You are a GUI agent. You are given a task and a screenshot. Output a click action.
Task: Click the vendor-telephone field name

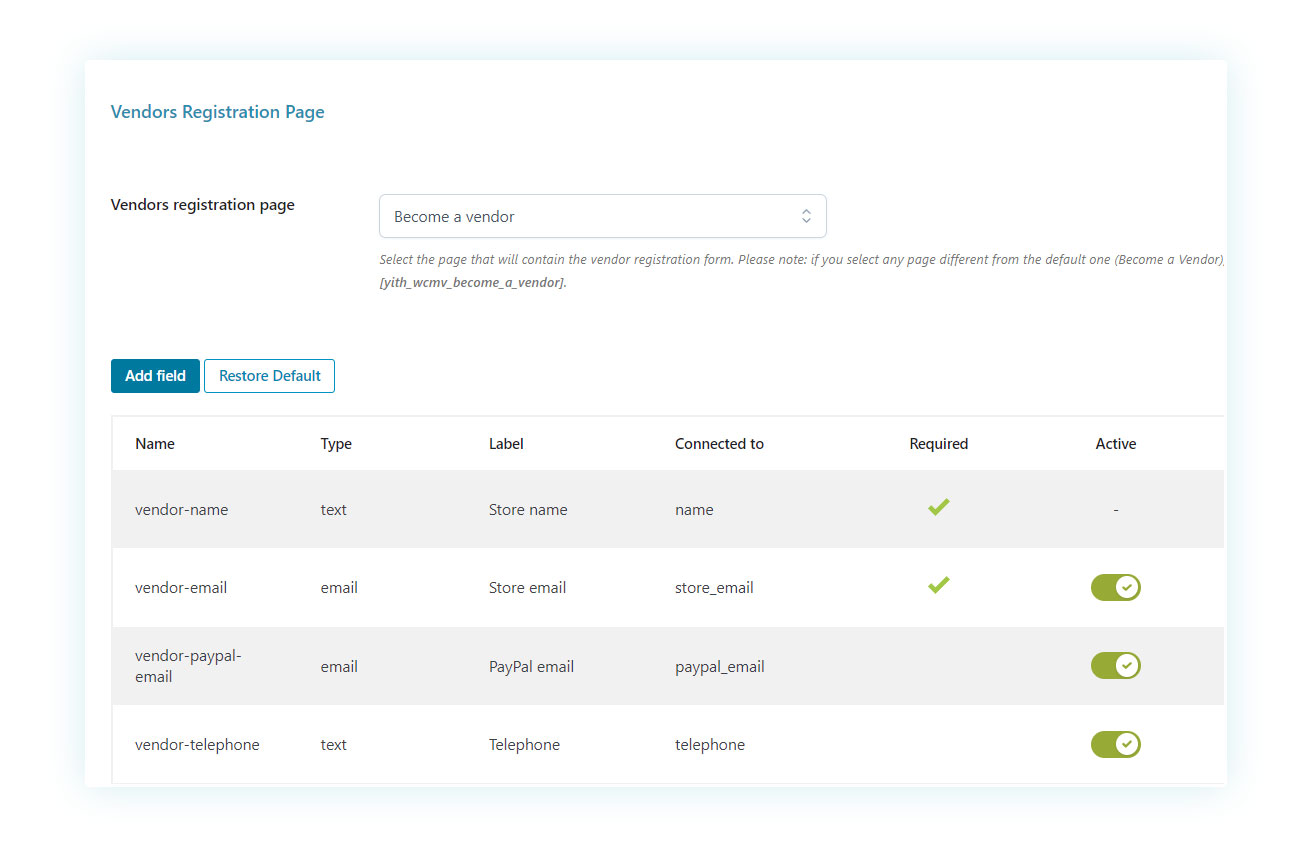click(197, 745)
